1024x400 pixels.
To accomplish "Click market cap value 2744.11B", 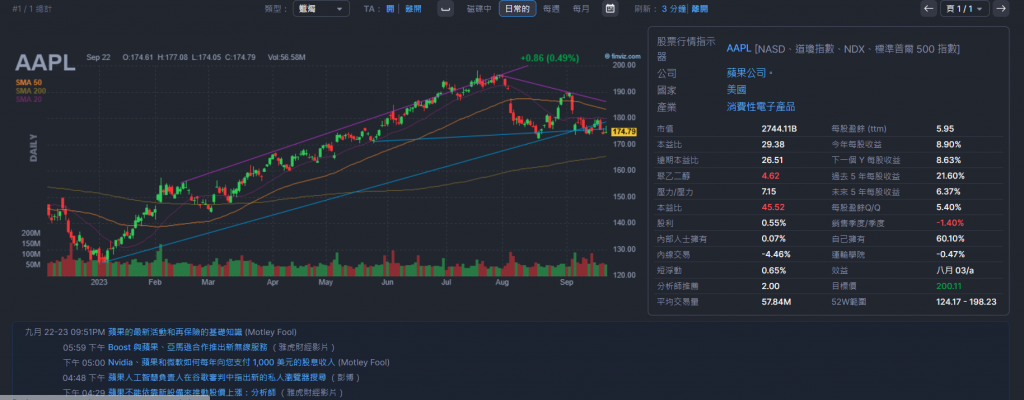I will pos(779,128).
